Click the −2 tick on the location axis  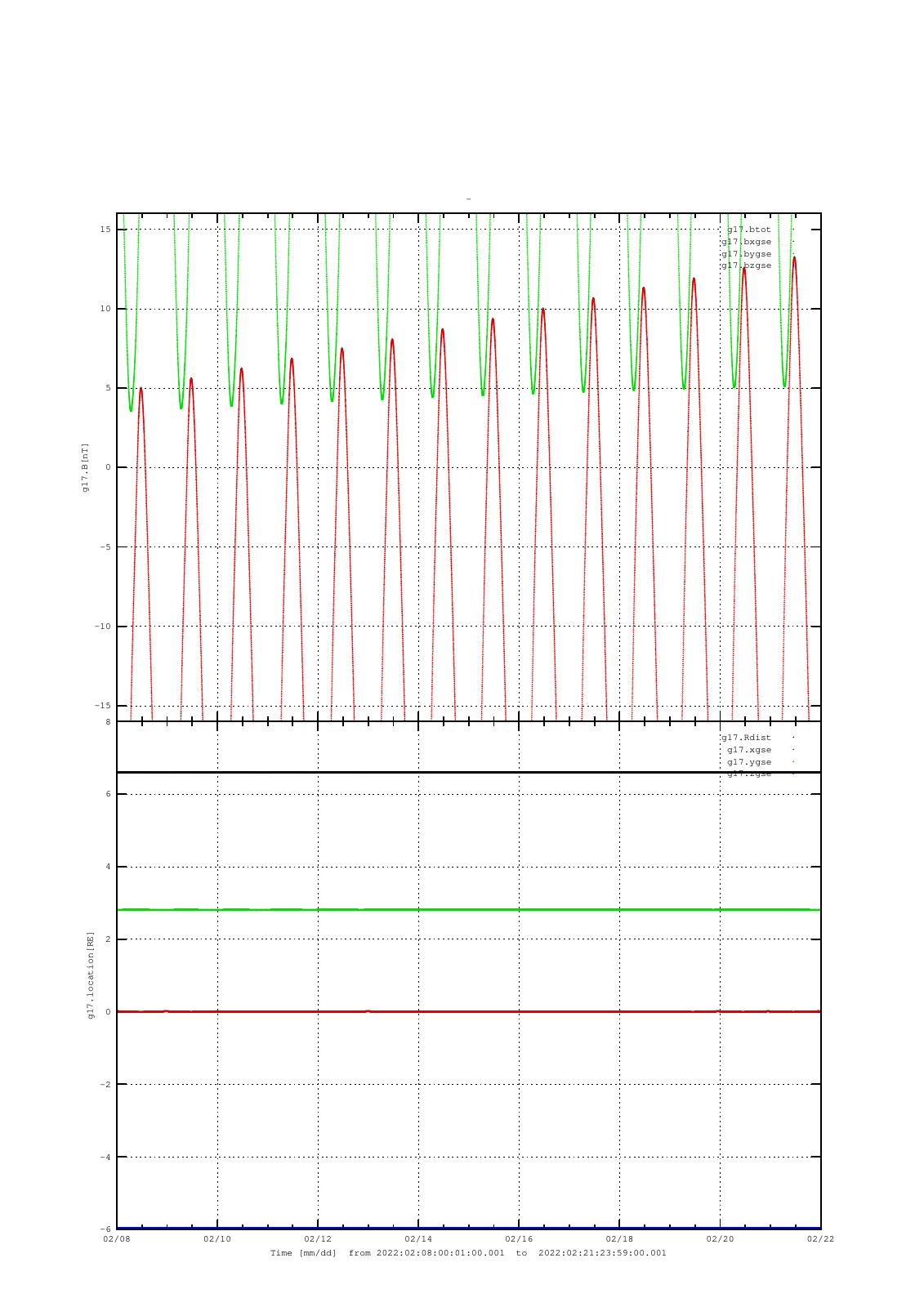(x=105, y=1085)
